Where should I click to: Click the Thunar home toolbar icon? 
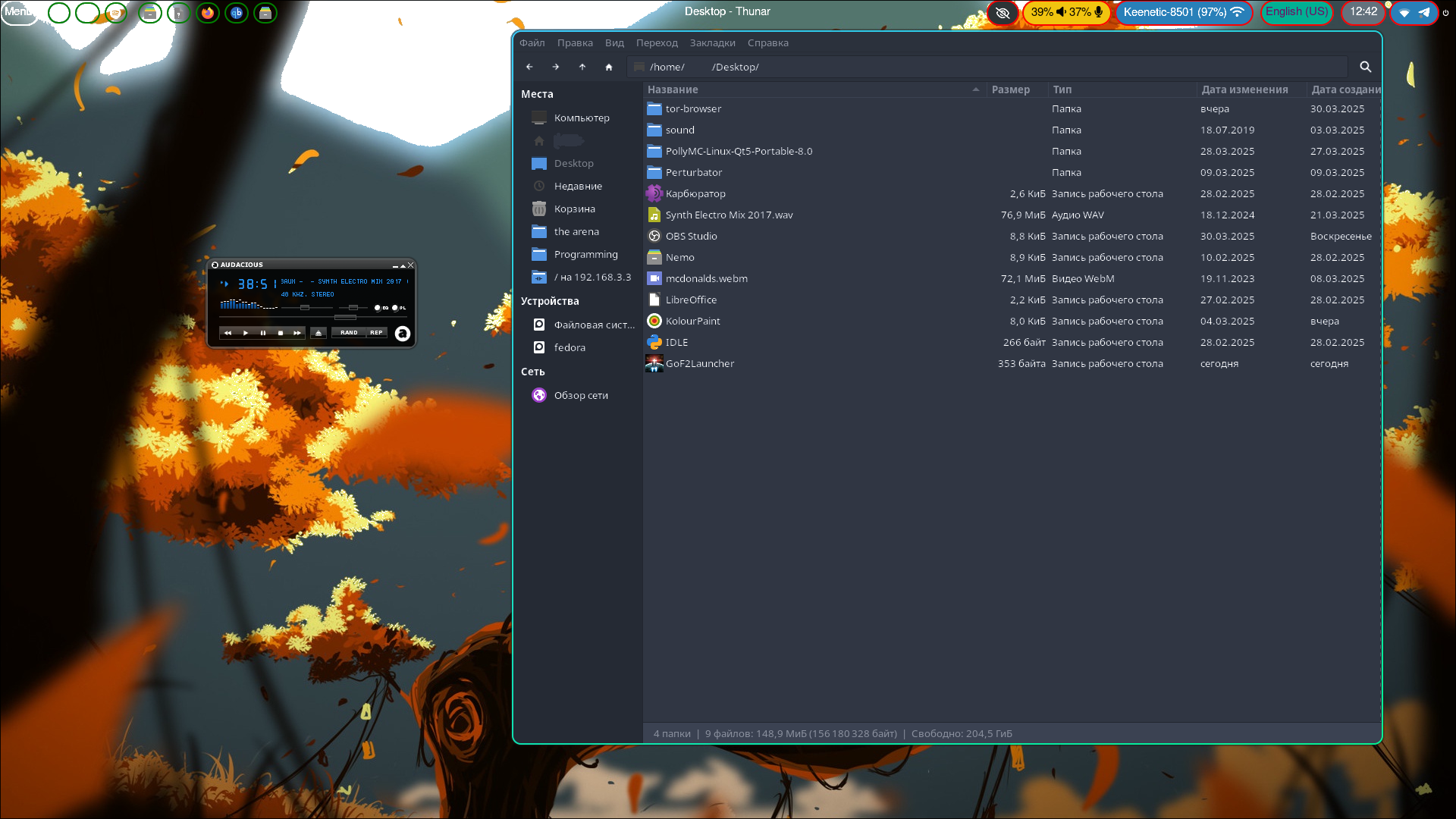pos(608,67)
